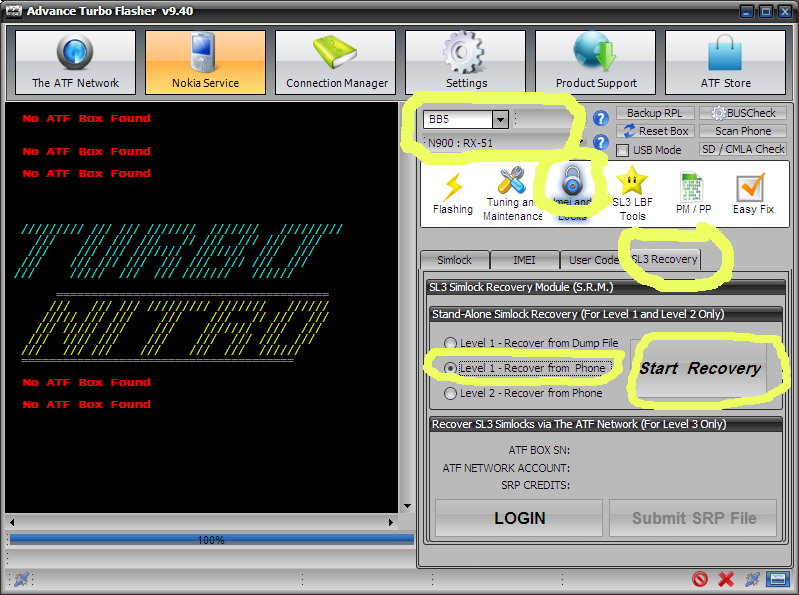Click the log scroll-right arrow
This screenshot has width=799, height=595.
391,522
